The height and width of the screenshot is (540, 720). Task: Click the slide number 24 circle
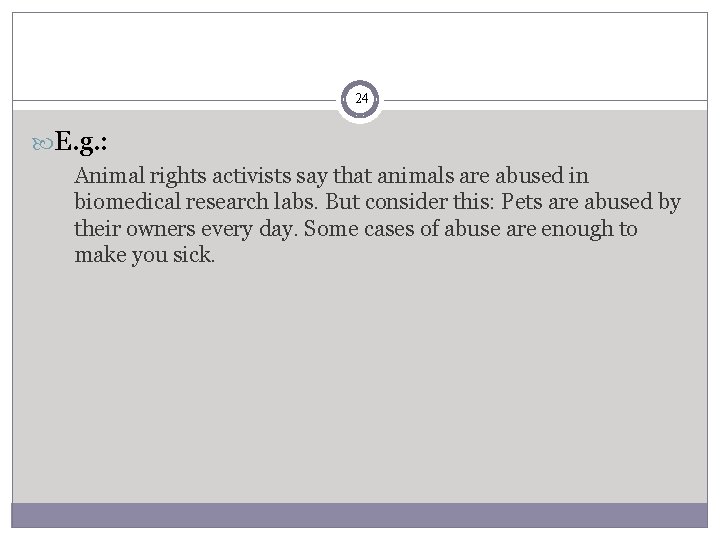tap(360, 99)
